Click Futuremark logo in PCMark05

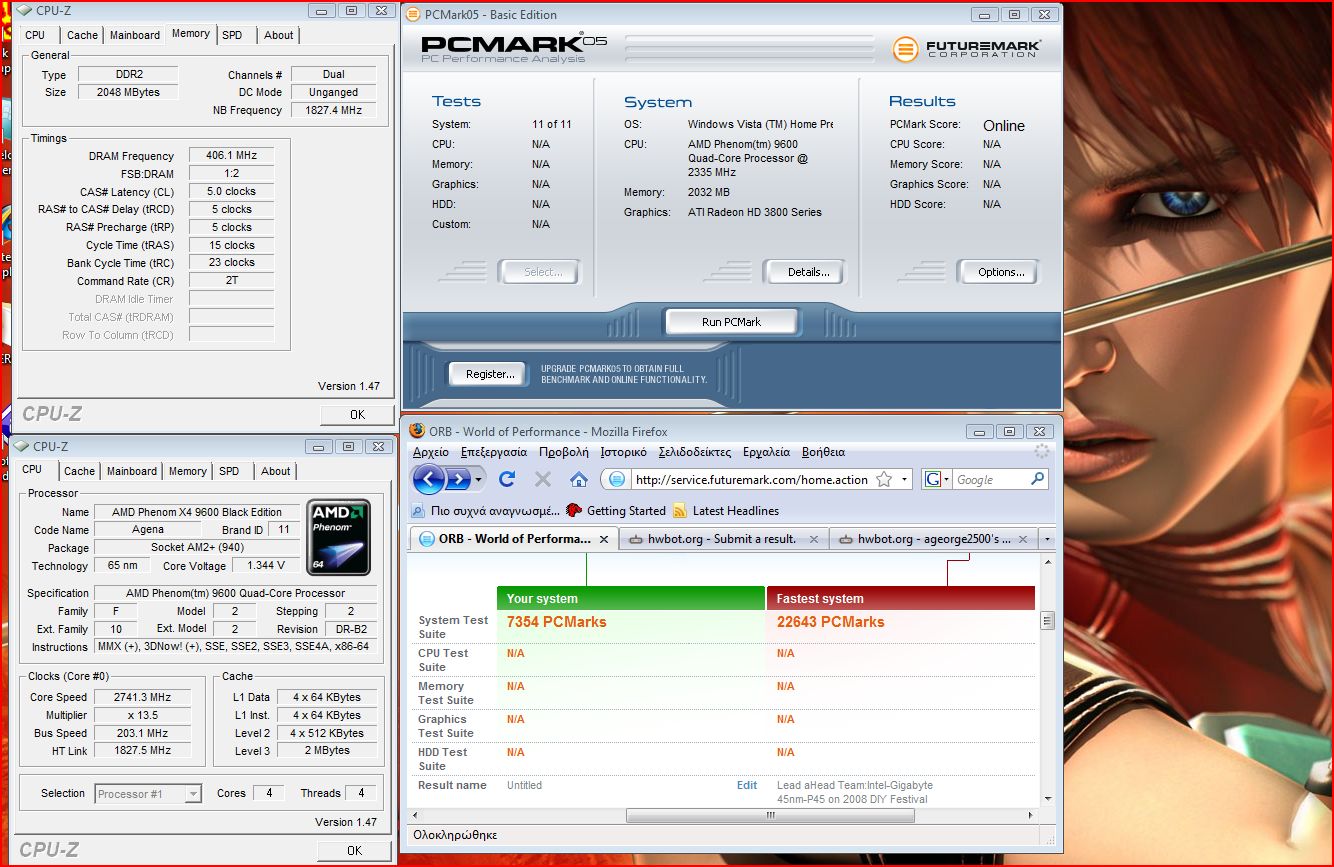click(967, 48)
